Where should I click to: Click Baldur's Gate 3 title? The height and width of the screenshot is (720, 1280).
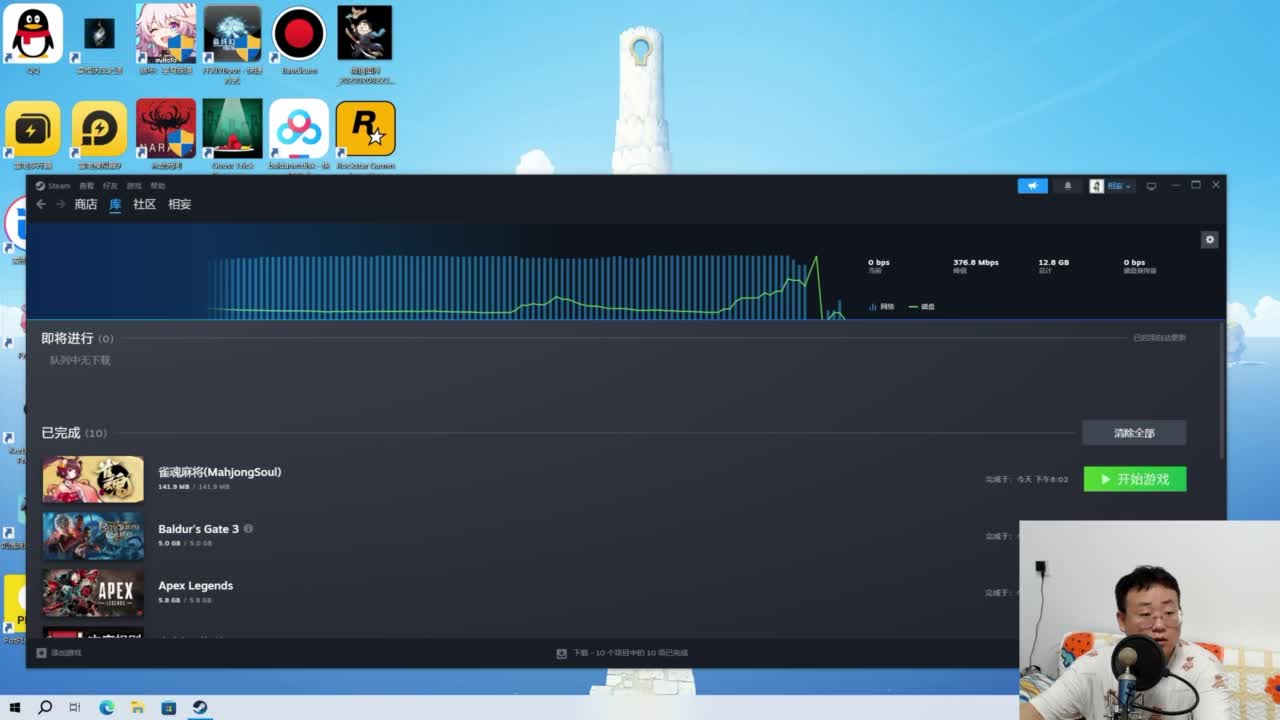pos(198,529)
